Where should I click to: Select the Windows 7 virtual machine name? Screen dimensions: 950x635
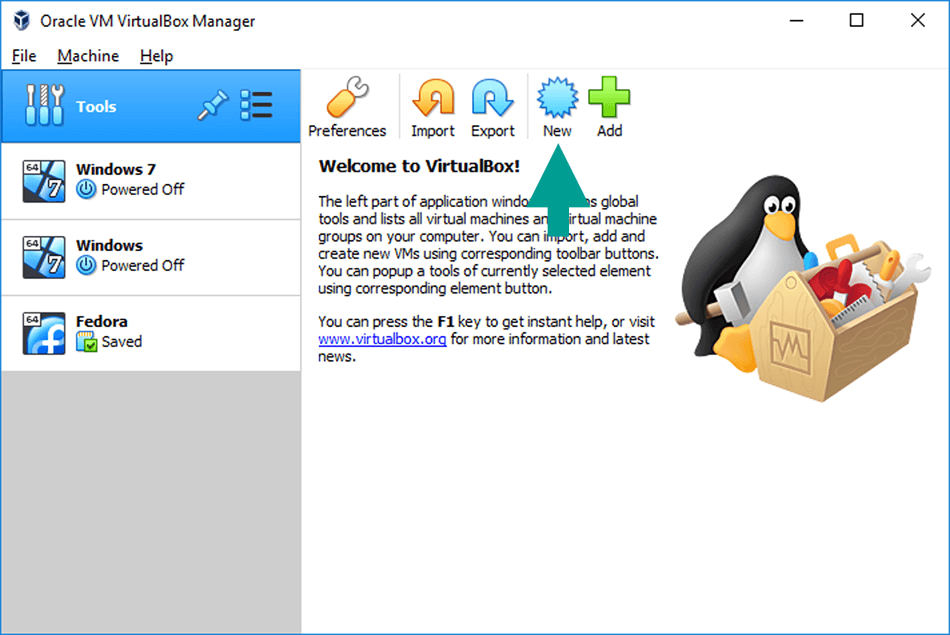(116, 169)
